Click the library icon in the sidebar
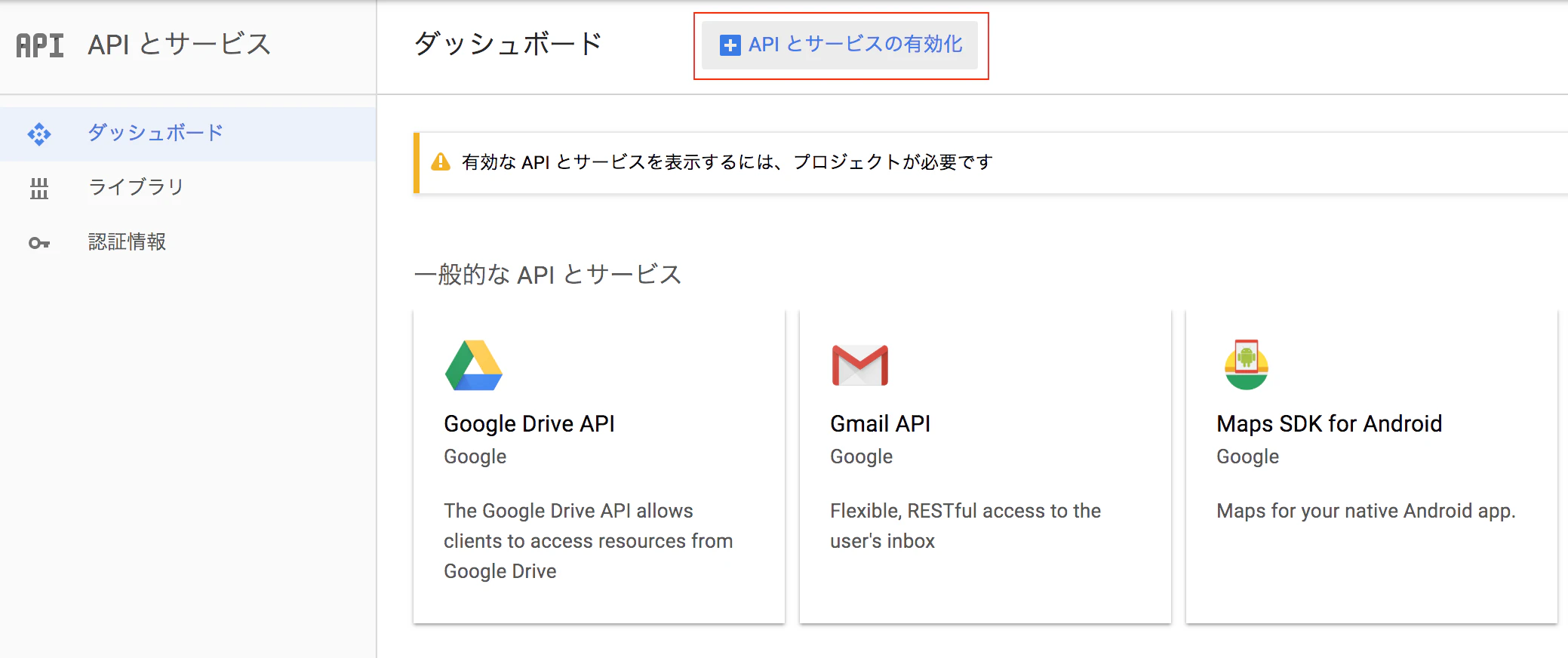This screenshot has height=658, width=1568. (x=39, y=189)
